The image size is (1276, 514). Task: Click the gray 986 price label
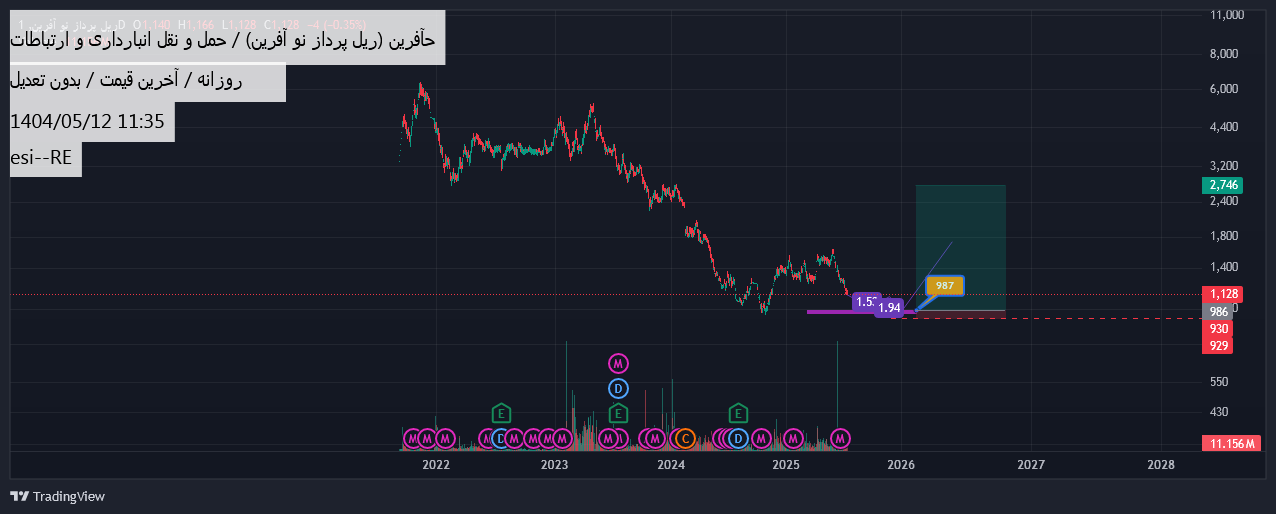tap(1218, 311)
